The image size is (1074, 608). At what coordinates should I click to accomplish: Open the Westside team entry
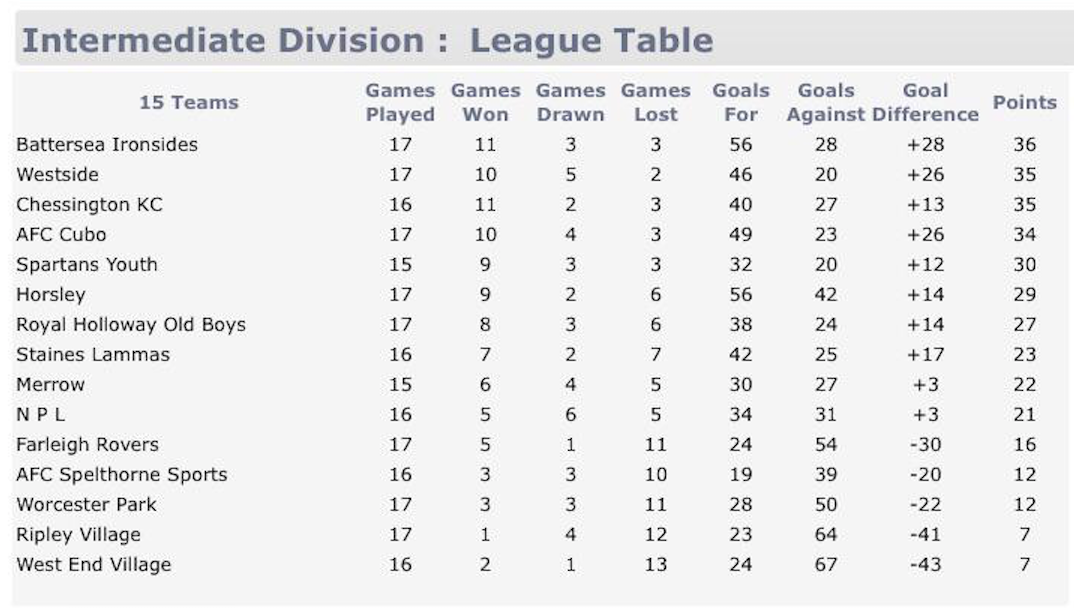point(57,175)
